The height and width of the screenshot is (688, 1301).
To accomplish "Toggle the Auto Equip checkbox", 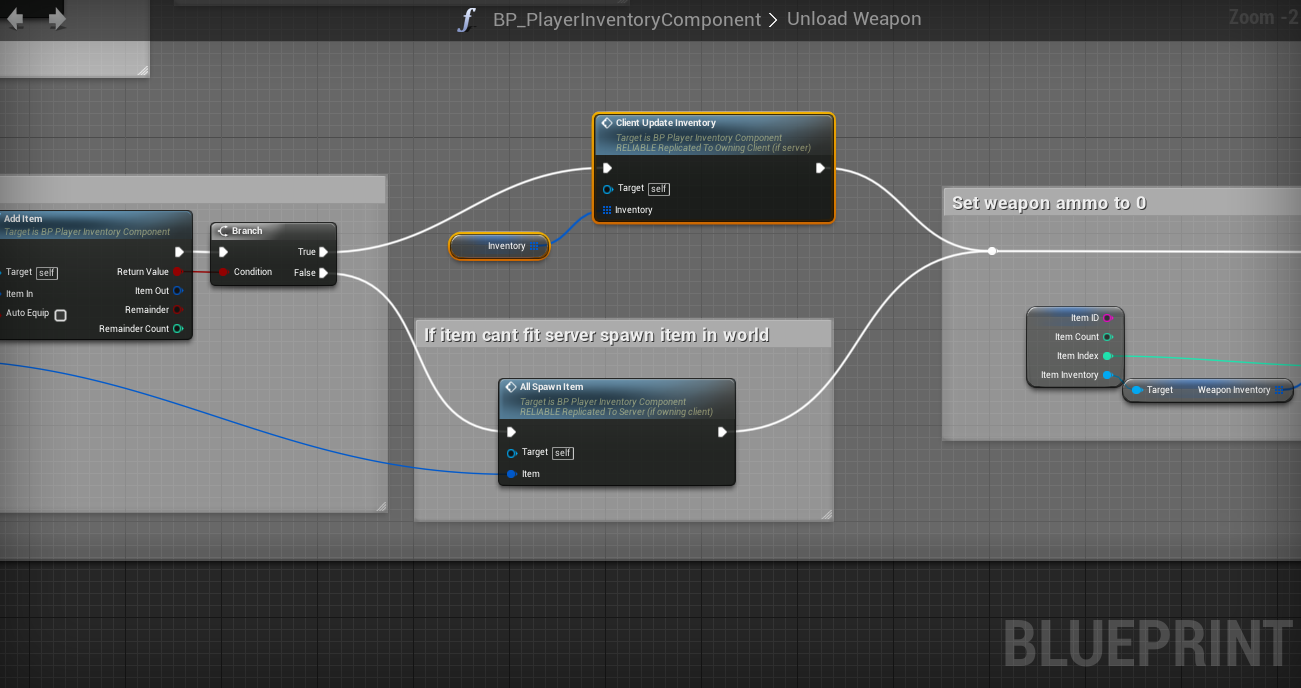I will [x=60, y=315].
